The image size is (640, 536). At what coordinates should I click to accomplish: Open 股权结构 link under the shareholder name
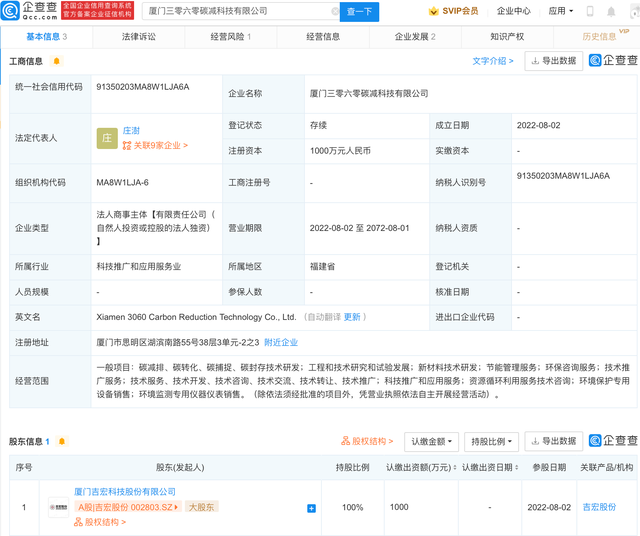[x=100, y=522]
